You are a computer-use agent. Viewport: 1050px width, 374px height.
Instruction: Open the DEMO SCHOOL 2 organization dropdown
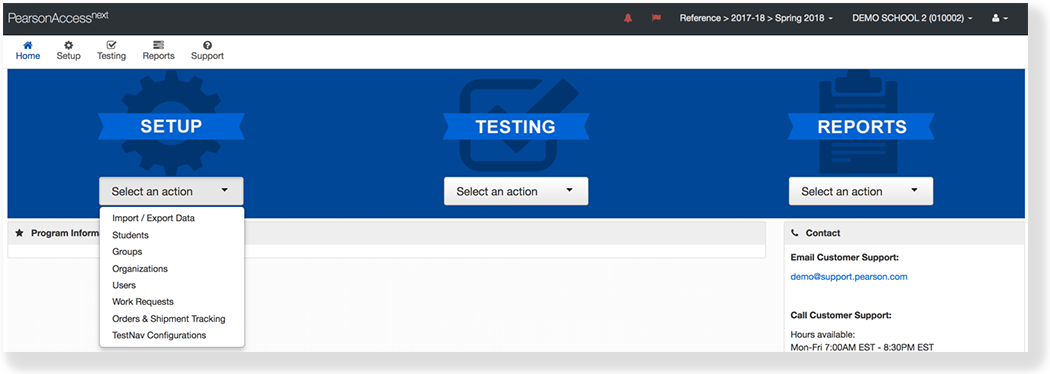912,19
